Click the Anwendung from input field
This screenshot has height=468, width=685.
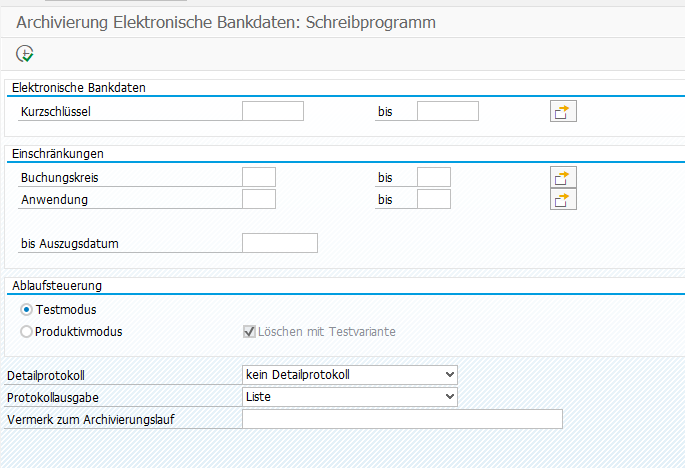[x=259, y=199]
